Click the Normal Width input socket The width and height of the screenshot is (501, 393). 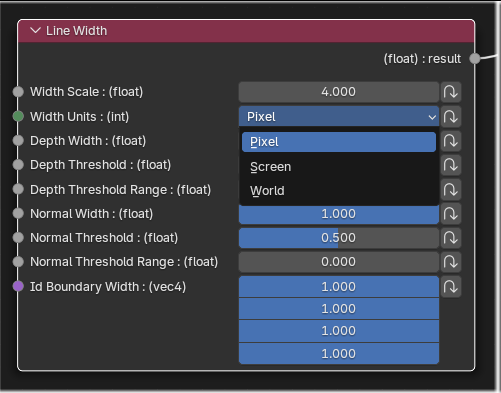tap(18, 213)
